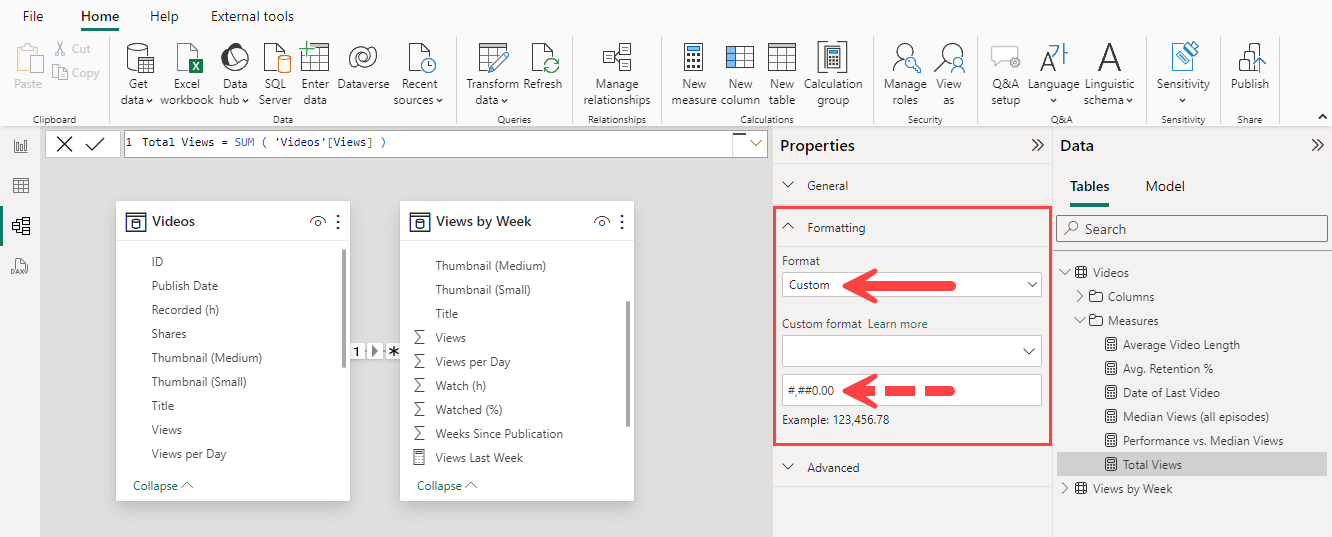Select the Dataverse source icon
This screenshot has height=537, width=1332.
(x=363, y=58)
